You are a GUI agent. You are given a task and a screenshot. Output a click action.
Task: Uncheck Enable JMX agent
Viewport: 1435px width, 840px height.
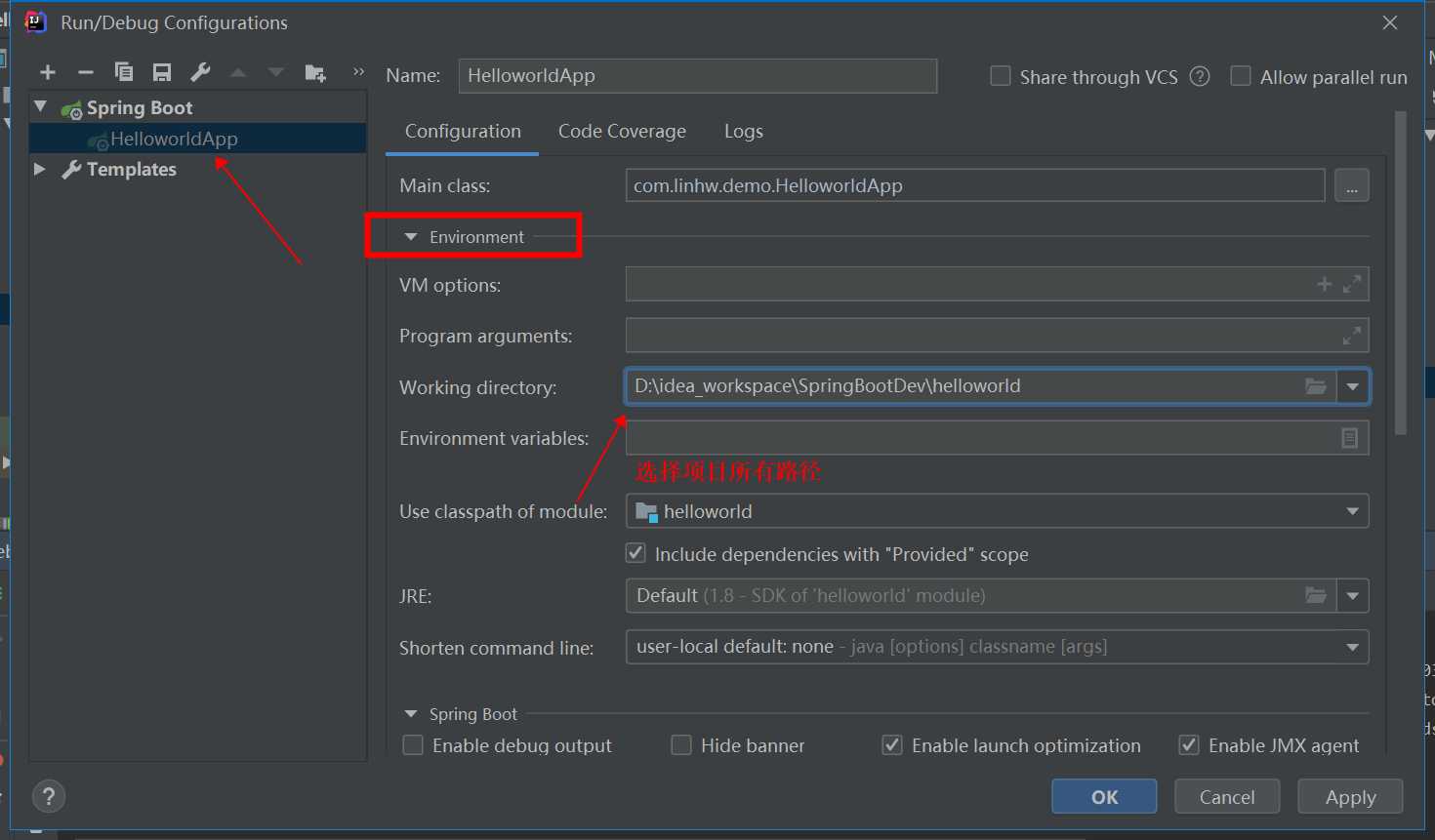point(1189,745)
